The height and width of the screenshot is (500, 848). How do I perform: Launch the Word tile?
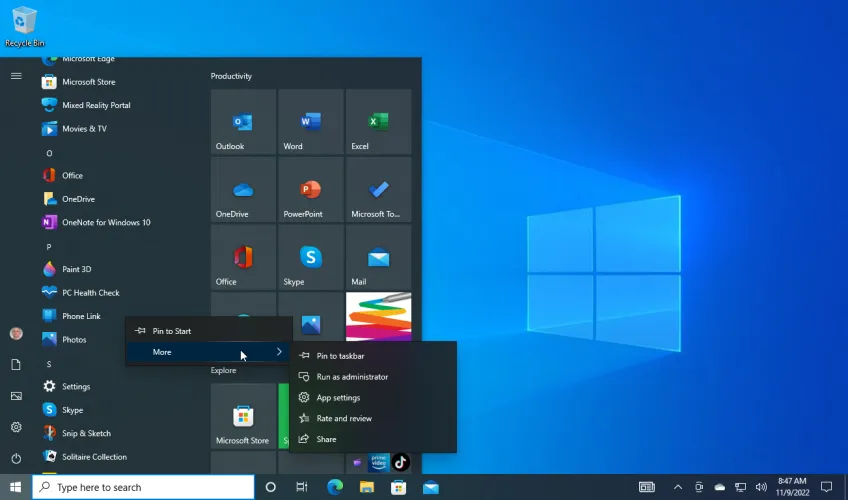click(x=310, y=122)
